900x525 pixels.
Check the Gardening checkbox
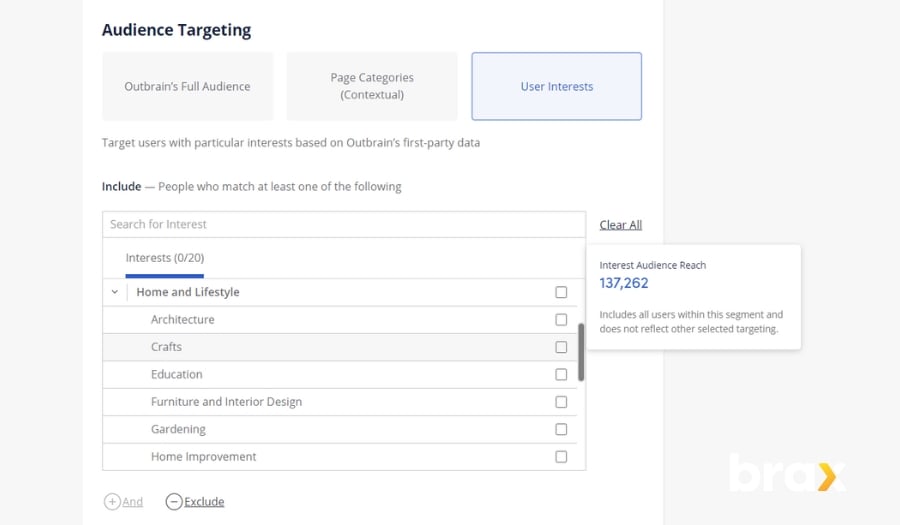[561, 429]
